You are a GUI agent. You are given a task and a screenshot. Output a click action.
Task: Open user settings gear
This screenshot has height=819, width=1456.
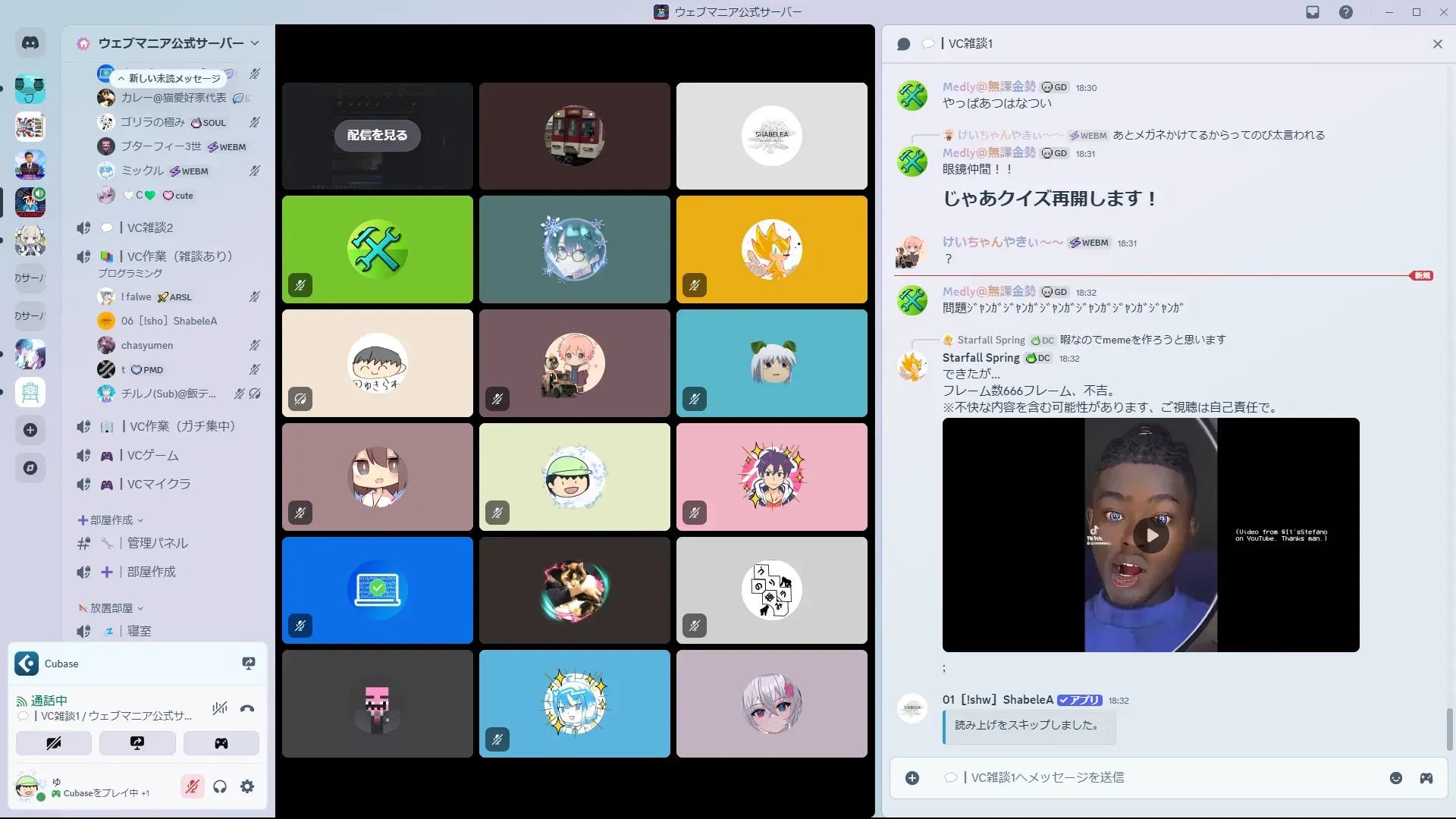click(x=247, y=787)
